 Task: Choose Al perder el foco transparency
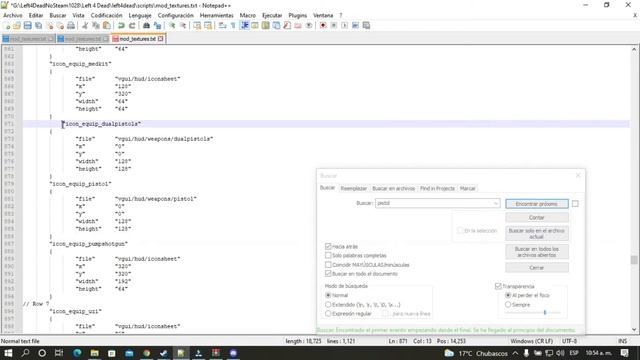click(x=508, y=295)
